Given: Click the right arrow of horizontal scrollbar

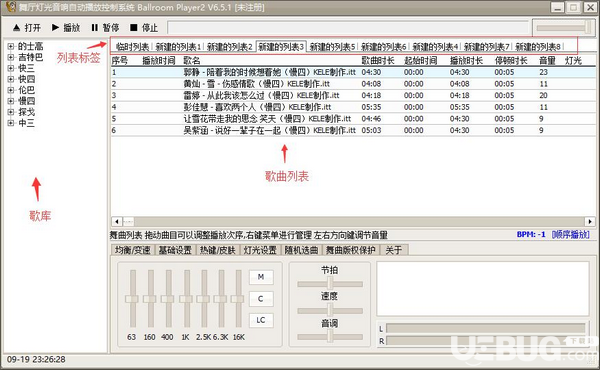Looking at the screenshot, I should pyautogui.click(x=590, y=221).
